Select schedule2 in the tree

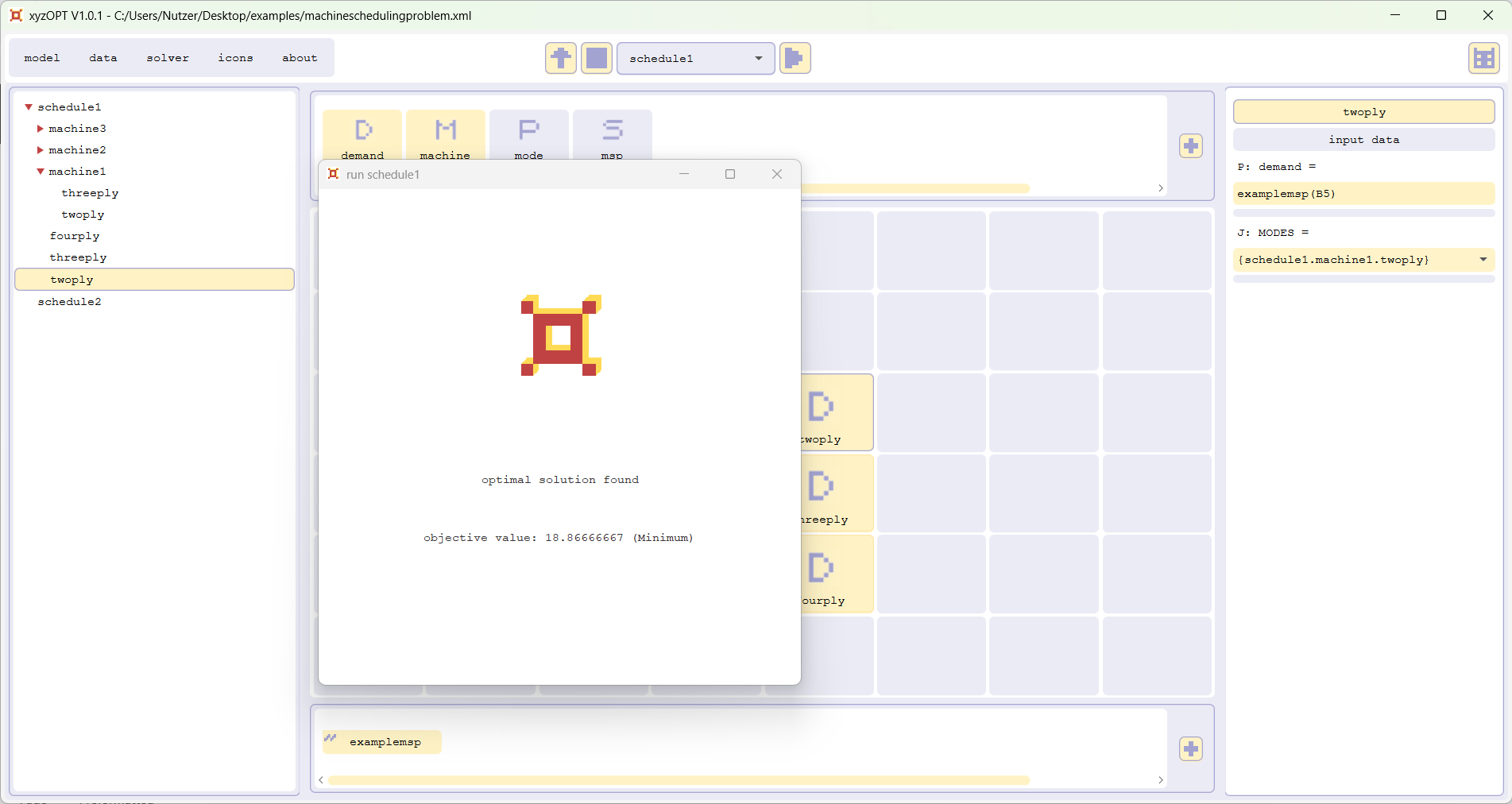tap(69, 302)
